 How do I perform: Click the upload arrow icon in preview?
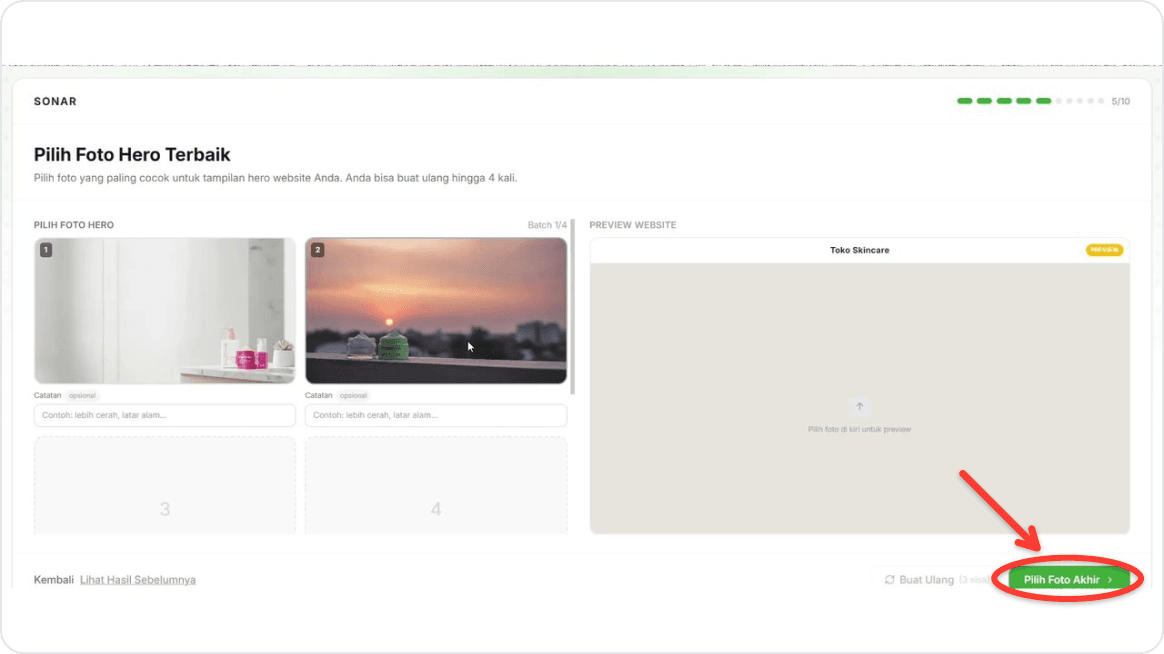(x=860, y=406)
